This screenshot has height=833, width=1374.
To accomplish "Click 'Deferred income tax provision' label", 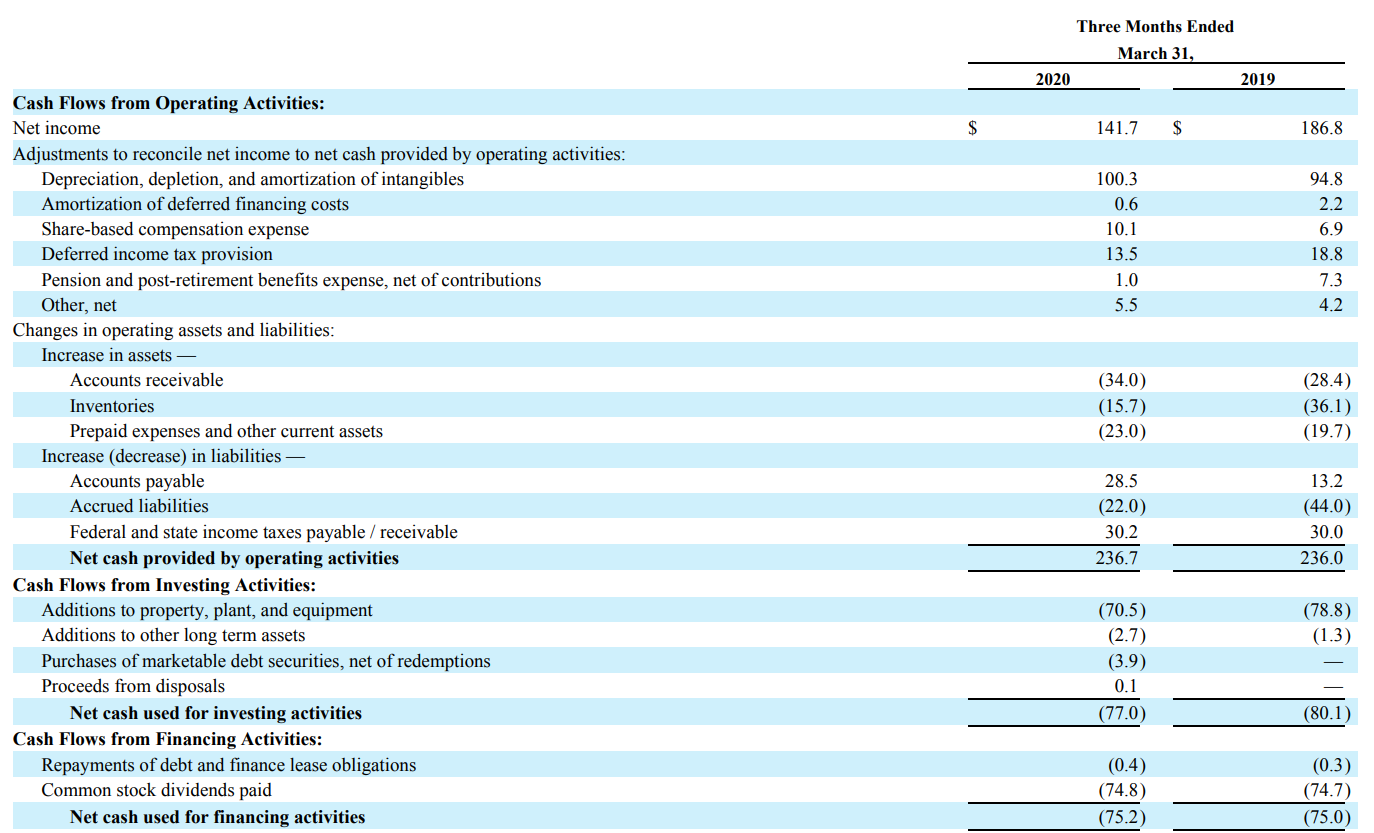I will pos(157,254).
